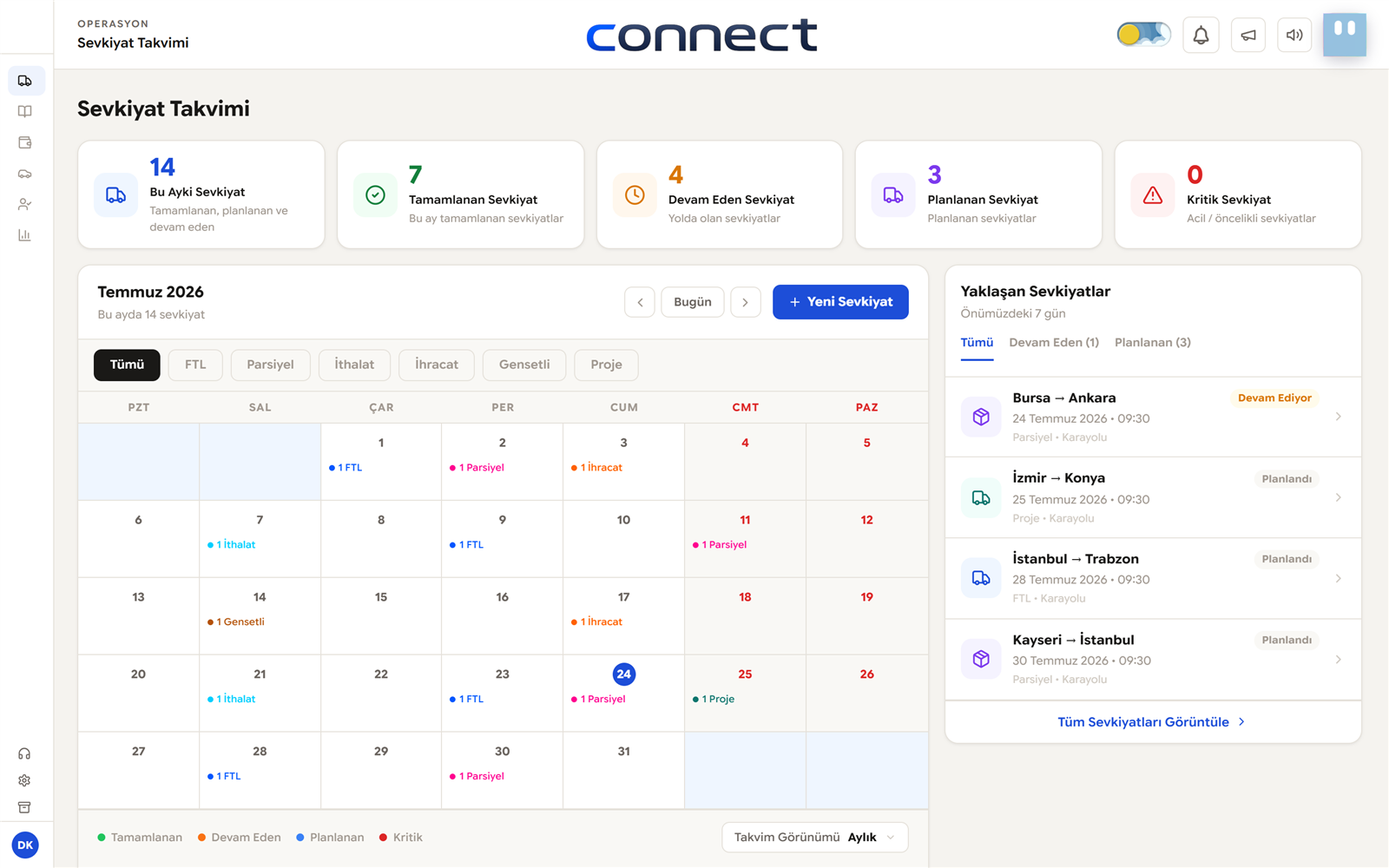Open 1 Parsiyel event on July 11
The image size is (1389, 868).
(720, 545)
